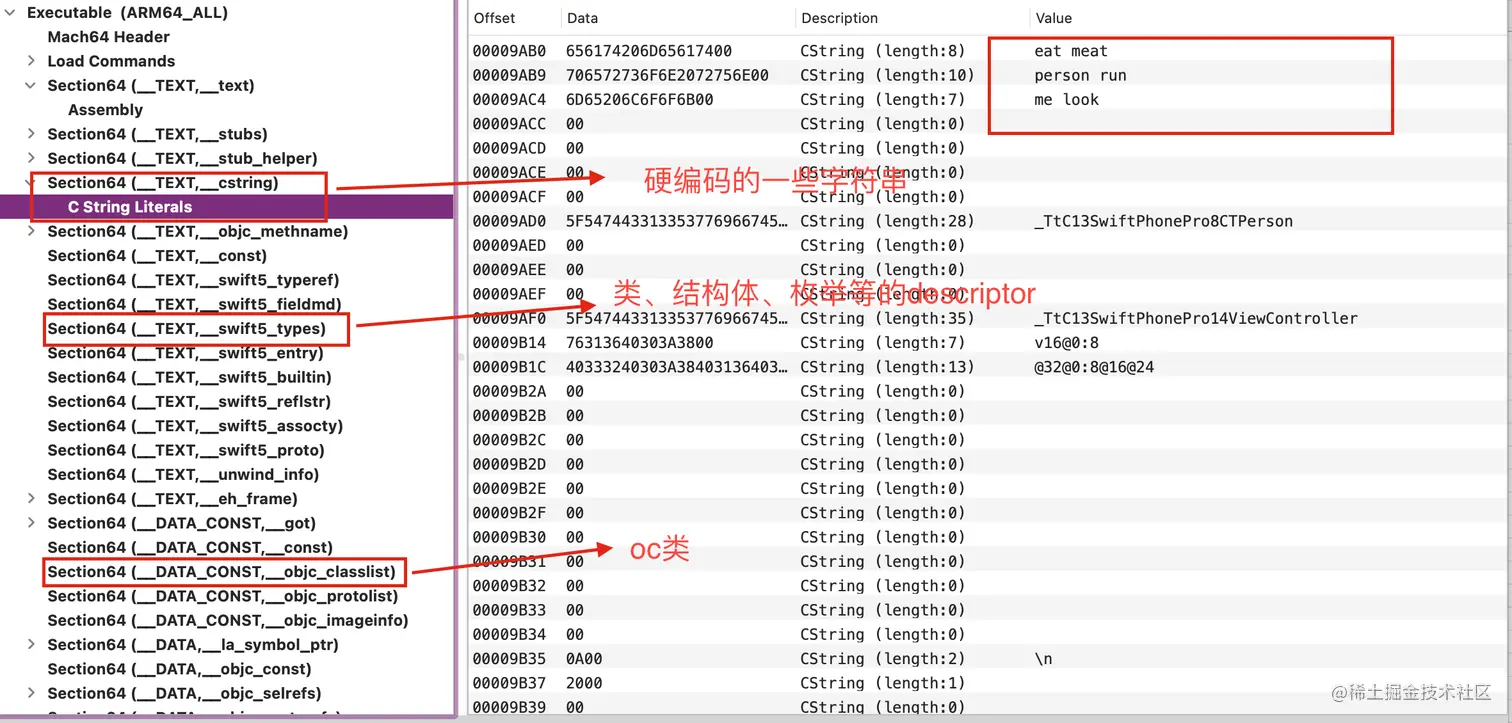Expand Section64 (__TEXT,__stubs)
Image resolution: width=1512 pixels, height=723 pixels.
pos(30,134)
